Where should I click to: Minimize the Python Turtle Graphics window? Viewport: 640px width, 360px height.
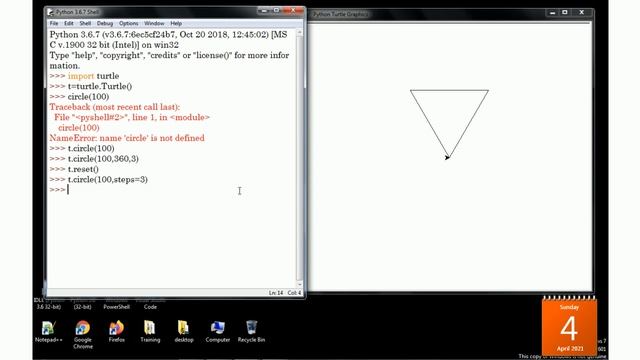point(552,13)
